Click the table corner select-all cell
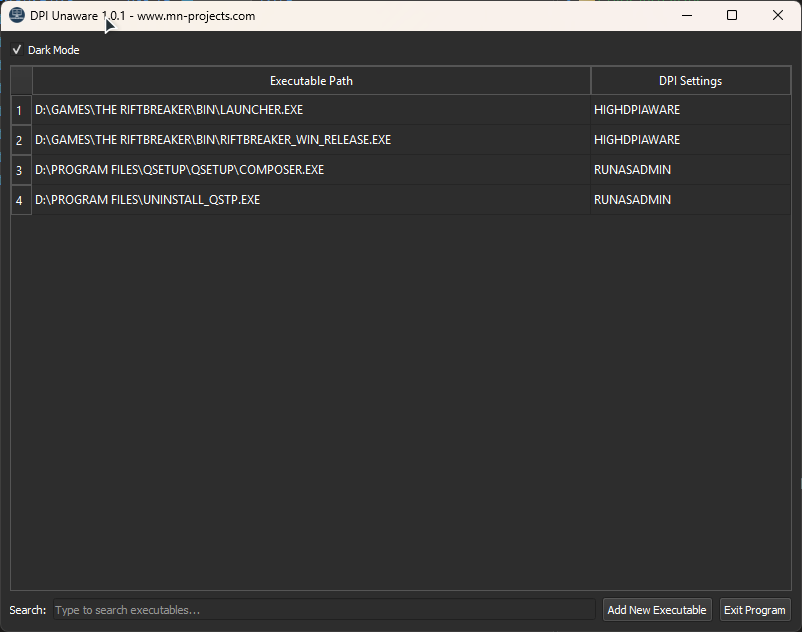This screenshot has height=632, width=802. pos(21,81)
